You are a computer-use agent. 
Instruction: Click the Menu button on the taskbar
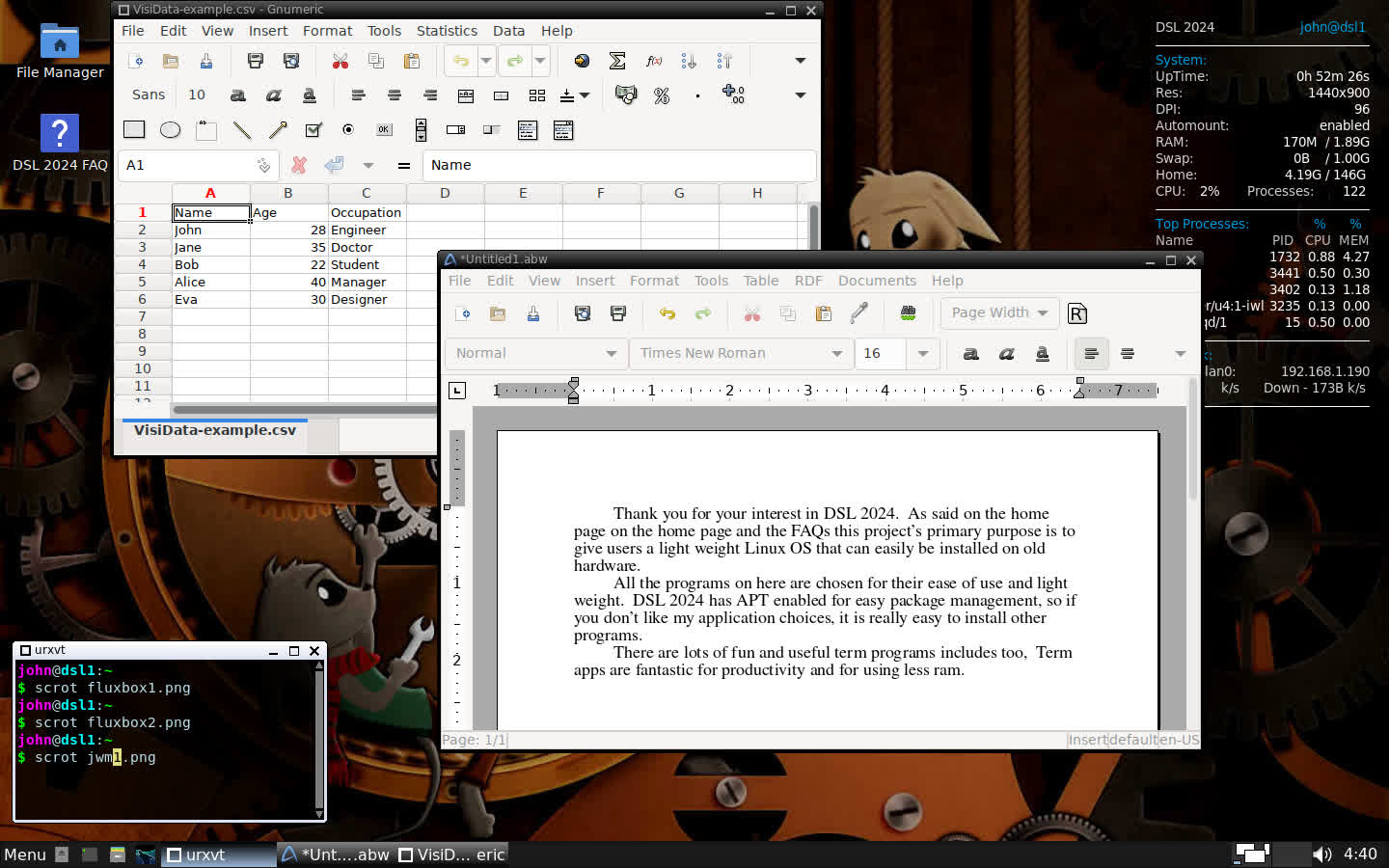(x=25, y=854)
